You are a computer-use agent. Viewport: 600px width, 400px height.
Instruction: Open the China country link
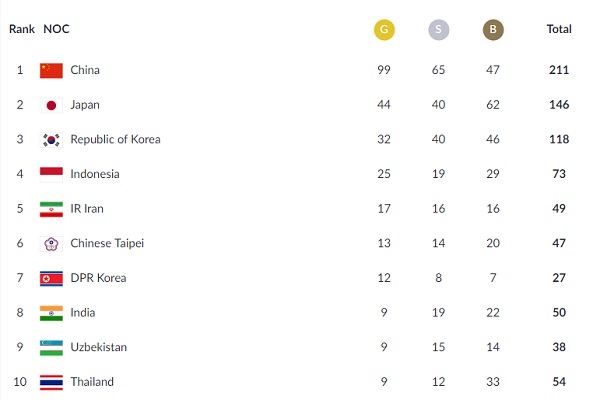click(85, 70)
